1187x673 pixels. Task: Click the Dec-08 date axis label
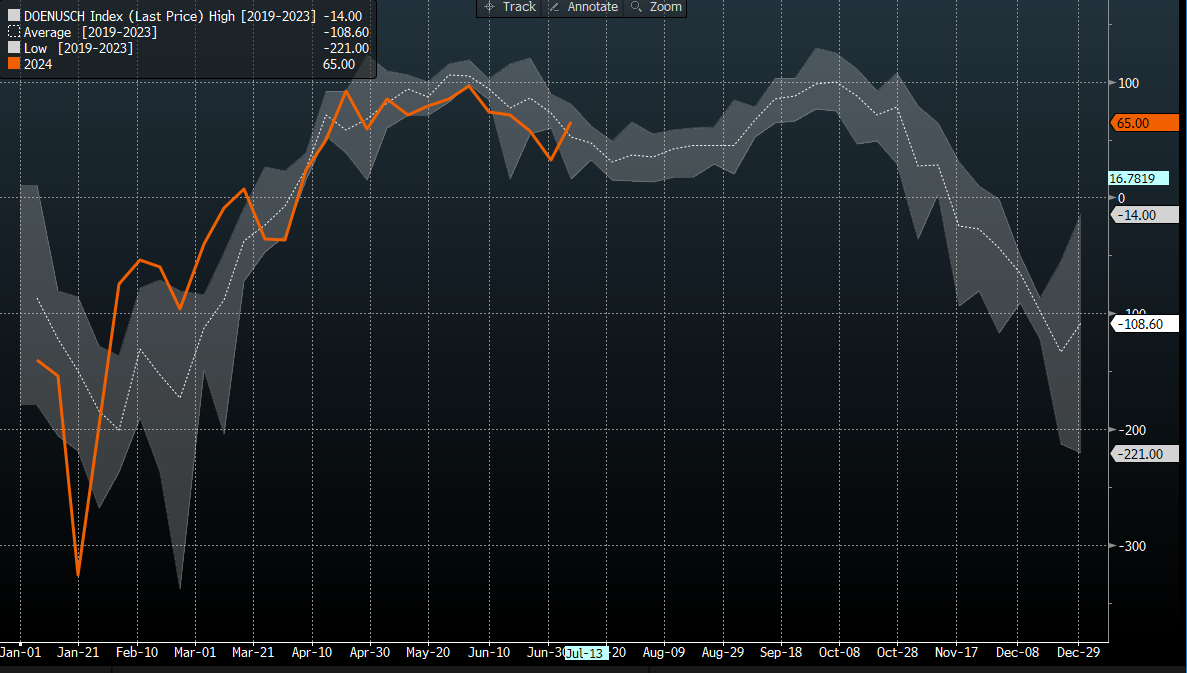coord(1017,652)
